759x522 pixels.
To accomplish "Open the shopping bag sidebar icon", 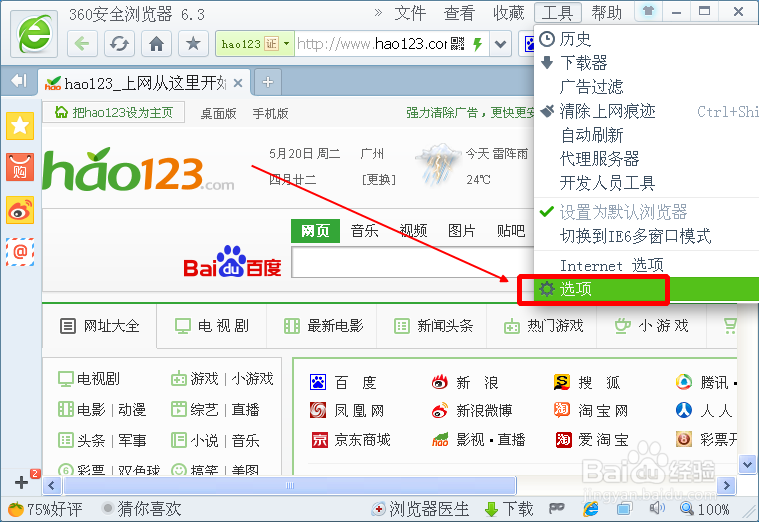I will [20, 167].
